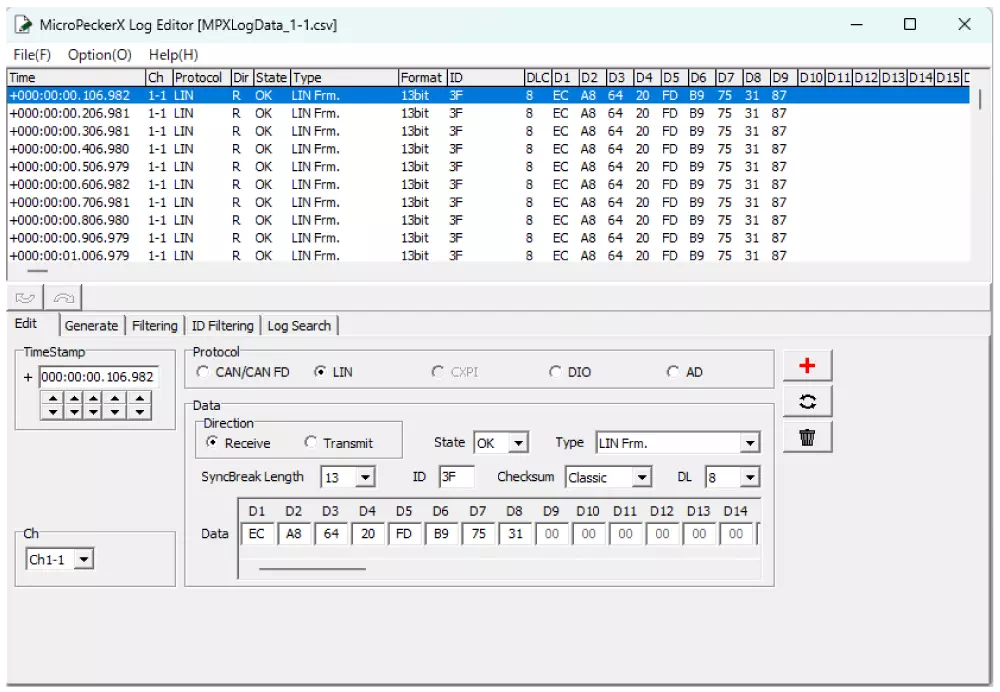1000x692 pixels.
Task: Click the redo arrow icon above the tabs
Action: tap(63, 297)
